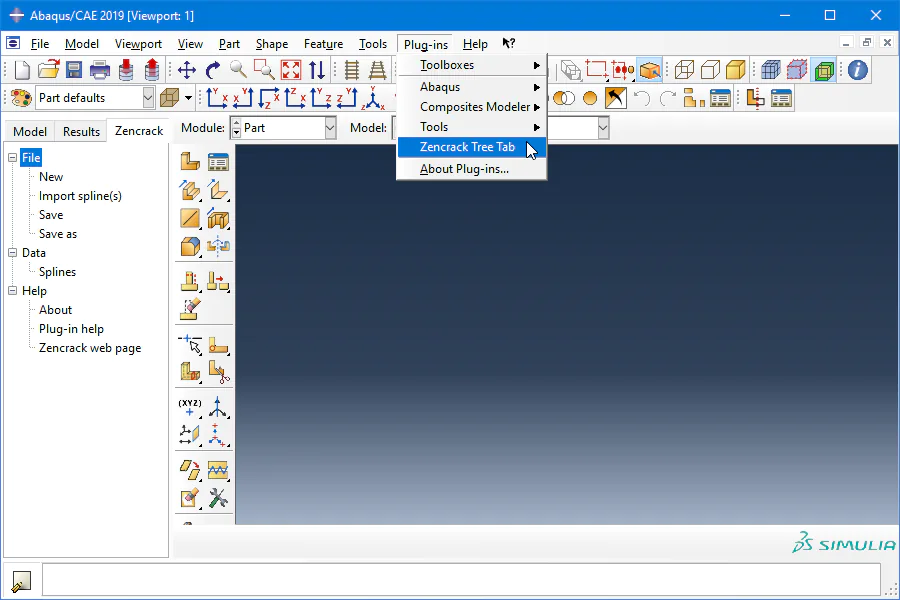Switch to the Zencrack tab
This screenshot has height=600, width=900.
[x=139, y=131]
